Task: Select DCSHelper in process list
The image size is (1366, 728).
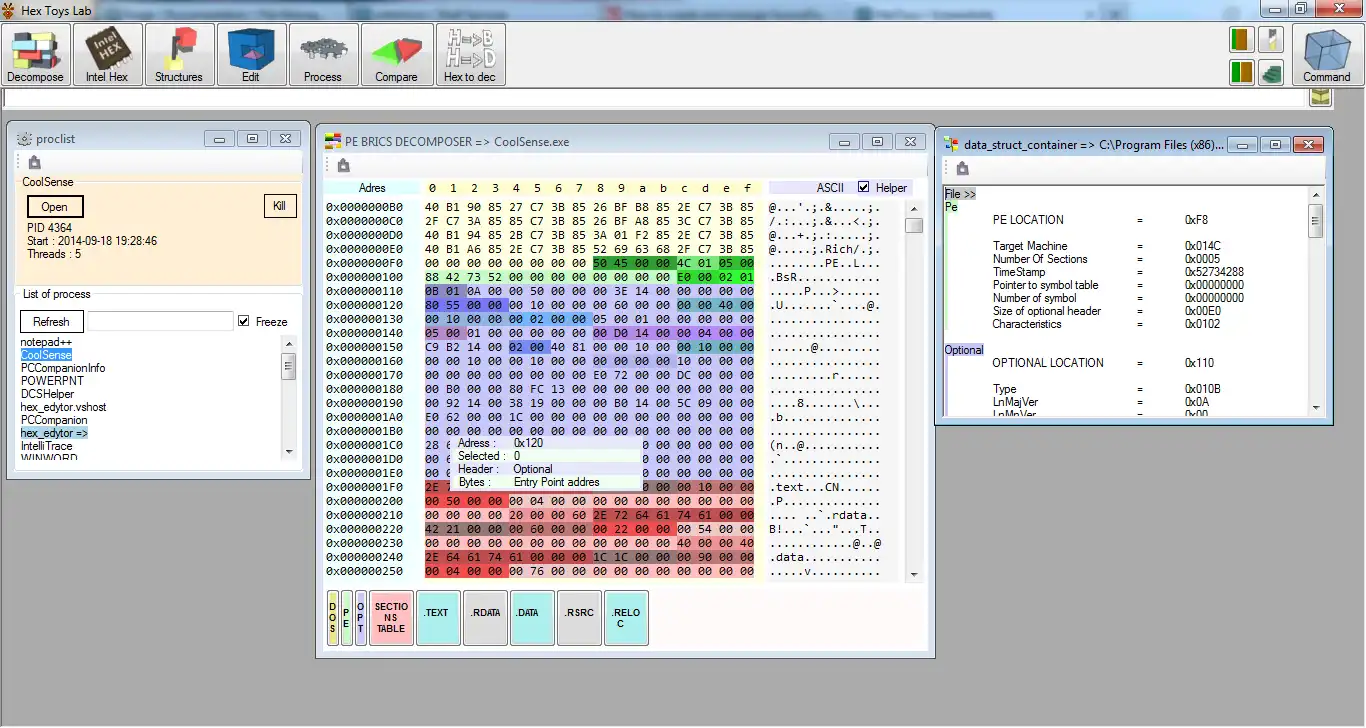Action: pyautogui.click(x=48, y=394)
